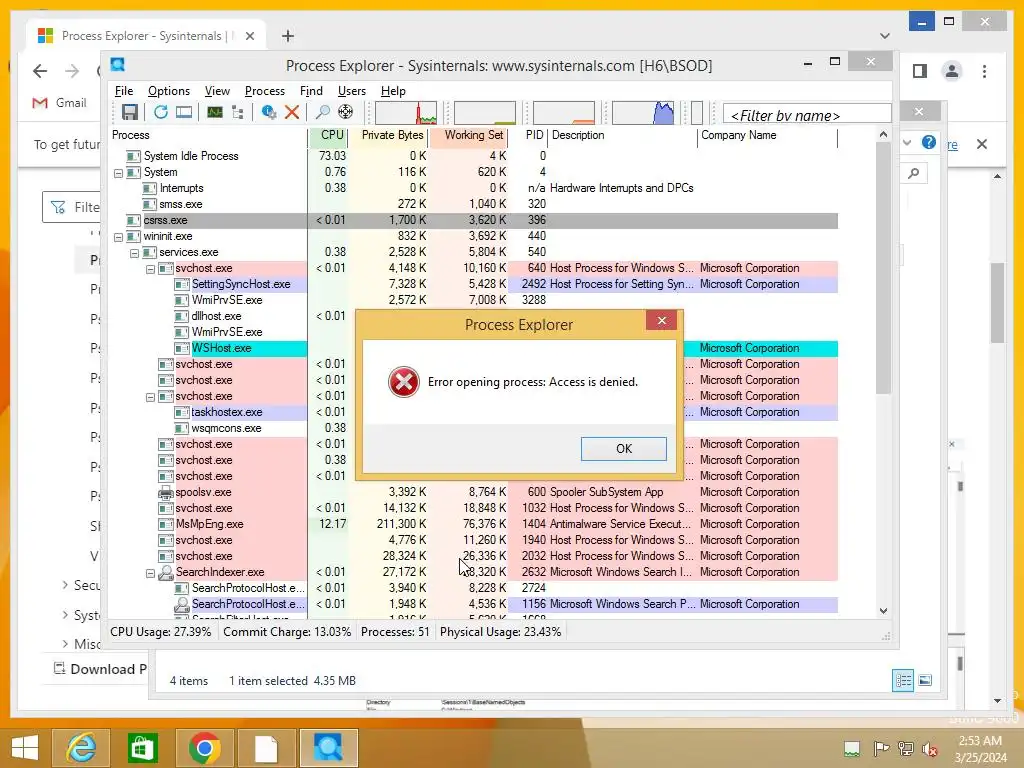Collapse the svchost.exe node above SettingSyncHost.exe
The width and height of the screenshot is (1024, 768).
[150, 269]
